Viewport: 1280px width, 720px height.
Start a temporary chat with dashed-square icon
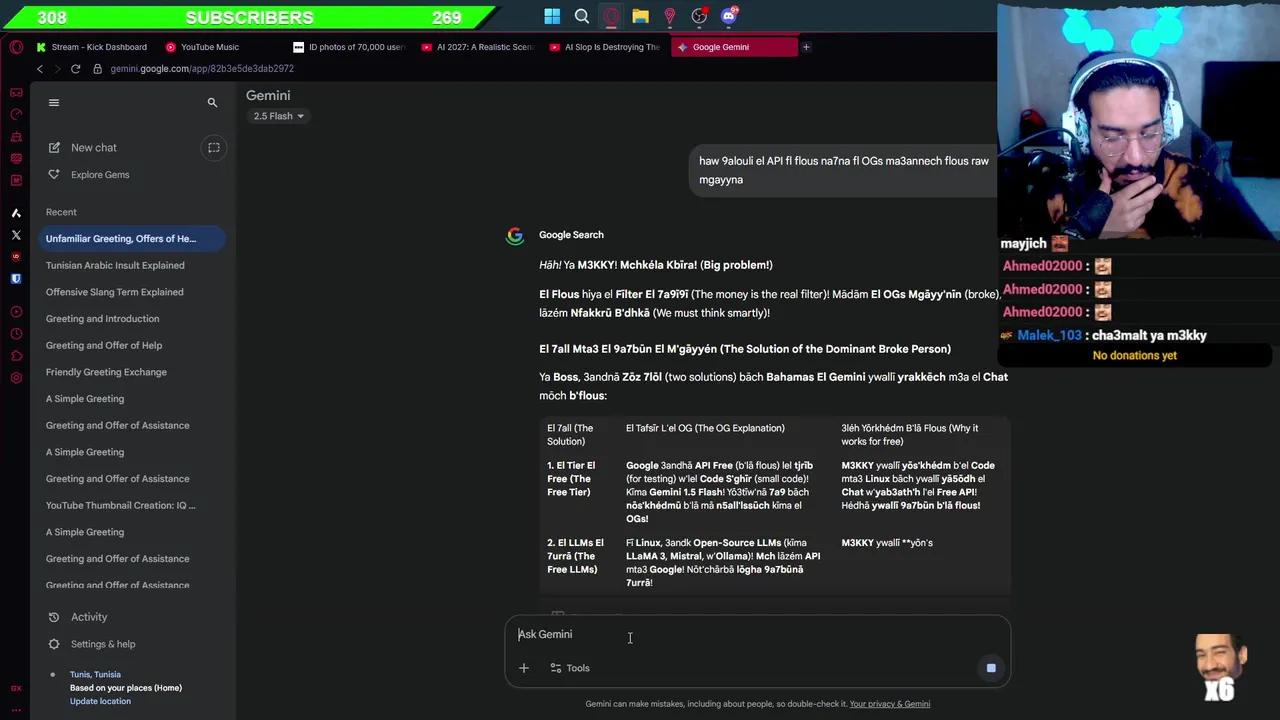coord(214,147)
